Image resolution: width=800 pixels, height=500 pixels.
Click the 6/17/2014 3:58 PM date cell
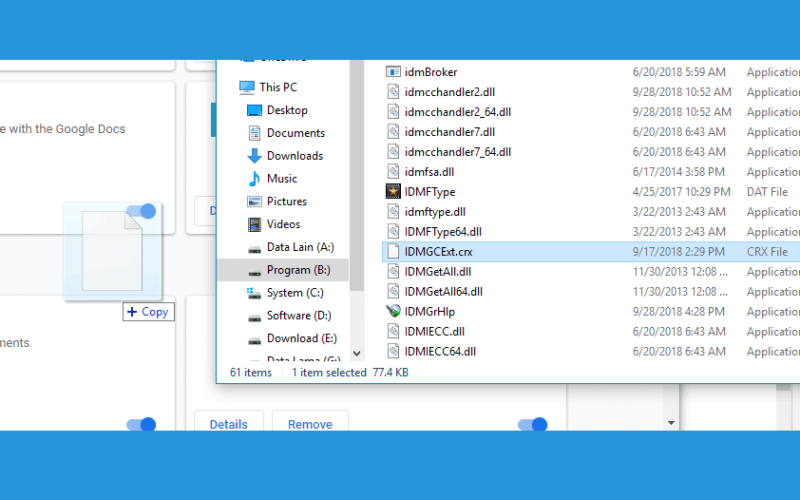pos(679,172)
